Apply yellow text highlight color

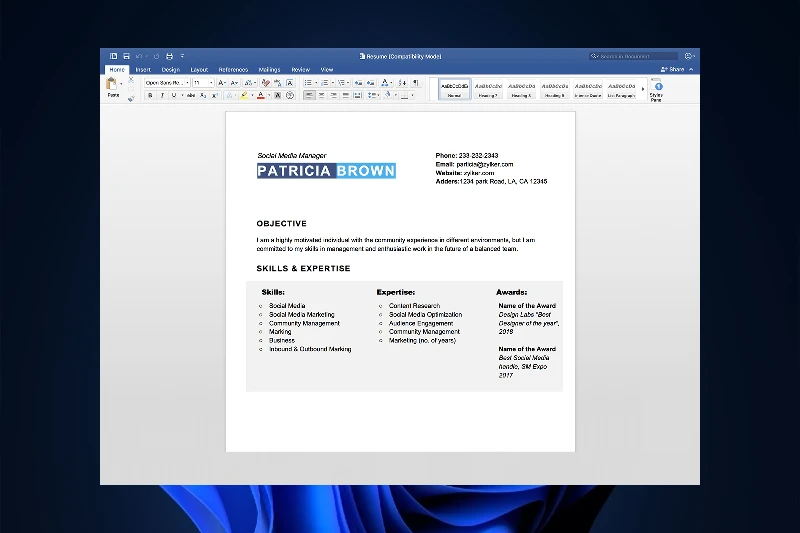tap(244, 95)
